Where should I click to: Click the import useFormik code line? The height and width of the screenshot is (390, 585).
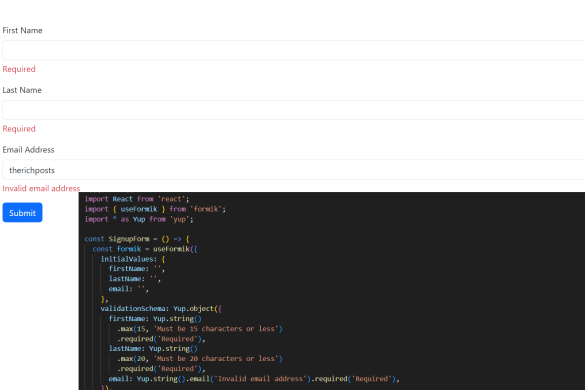click(155, 209)
